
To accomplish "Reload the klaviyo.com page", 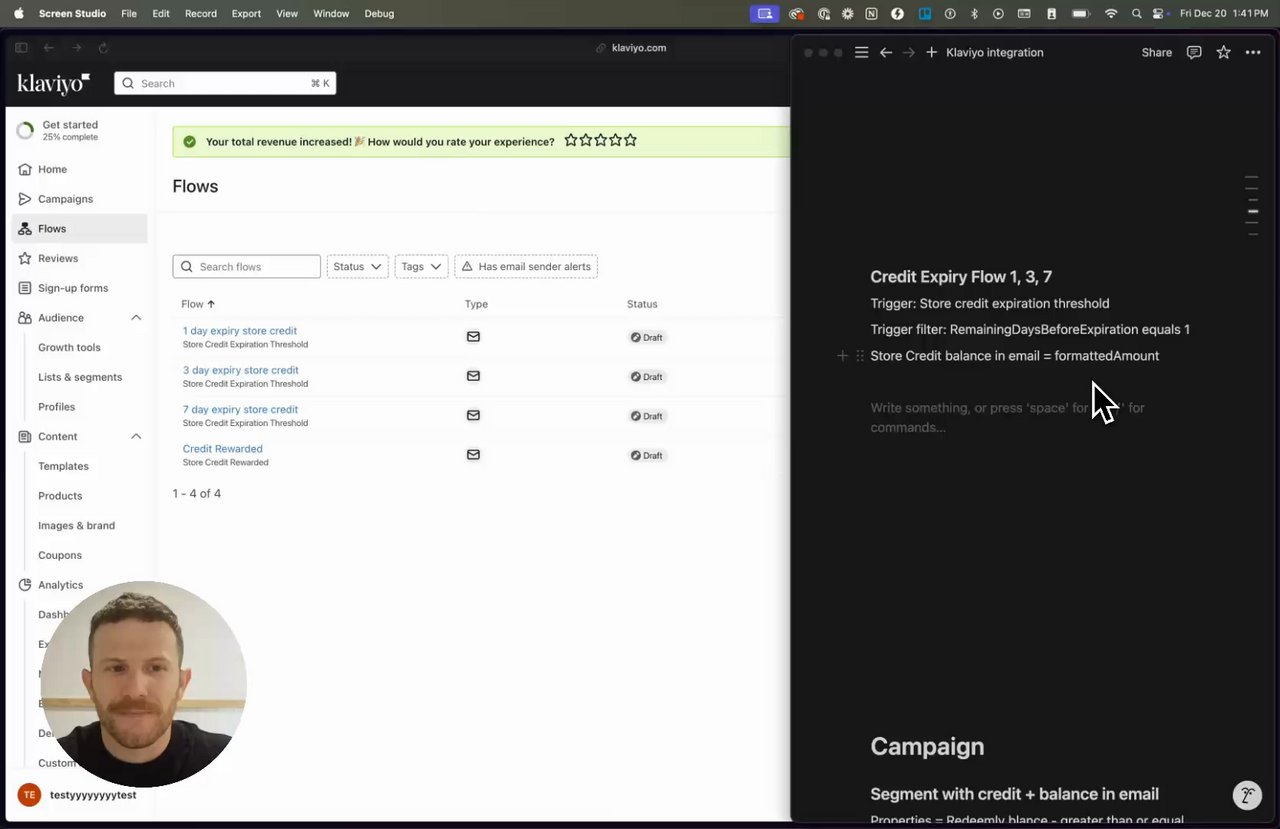I will 103,48.
